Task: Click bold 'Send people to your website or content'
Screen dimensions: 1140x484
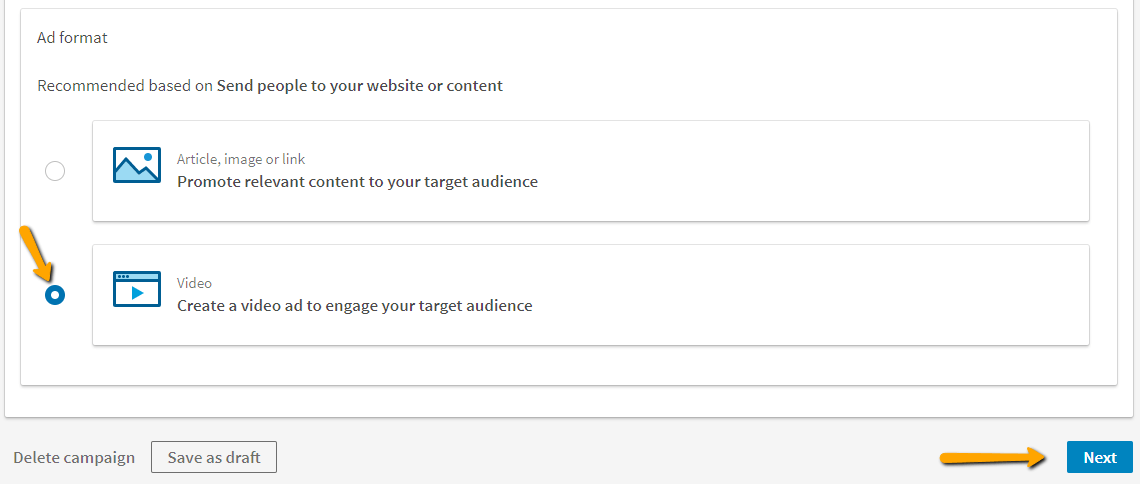Action: (x=360, y=86)
